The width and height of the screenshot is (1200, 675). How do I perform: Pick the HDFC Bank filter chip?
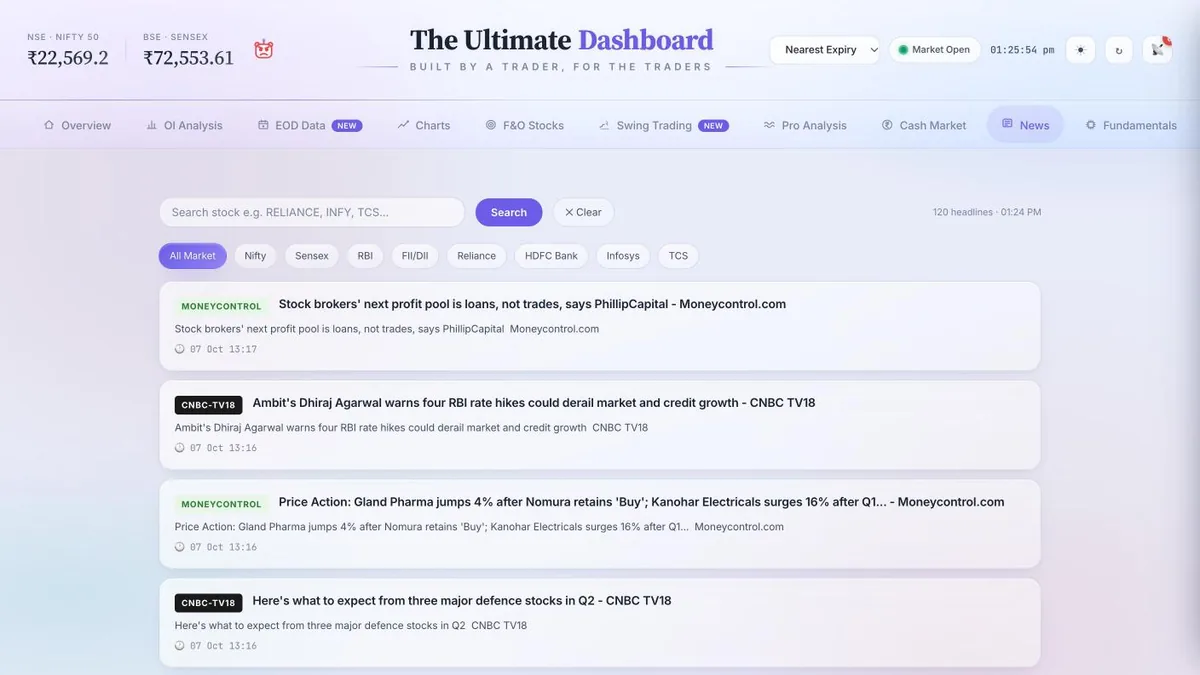[552, 256]
